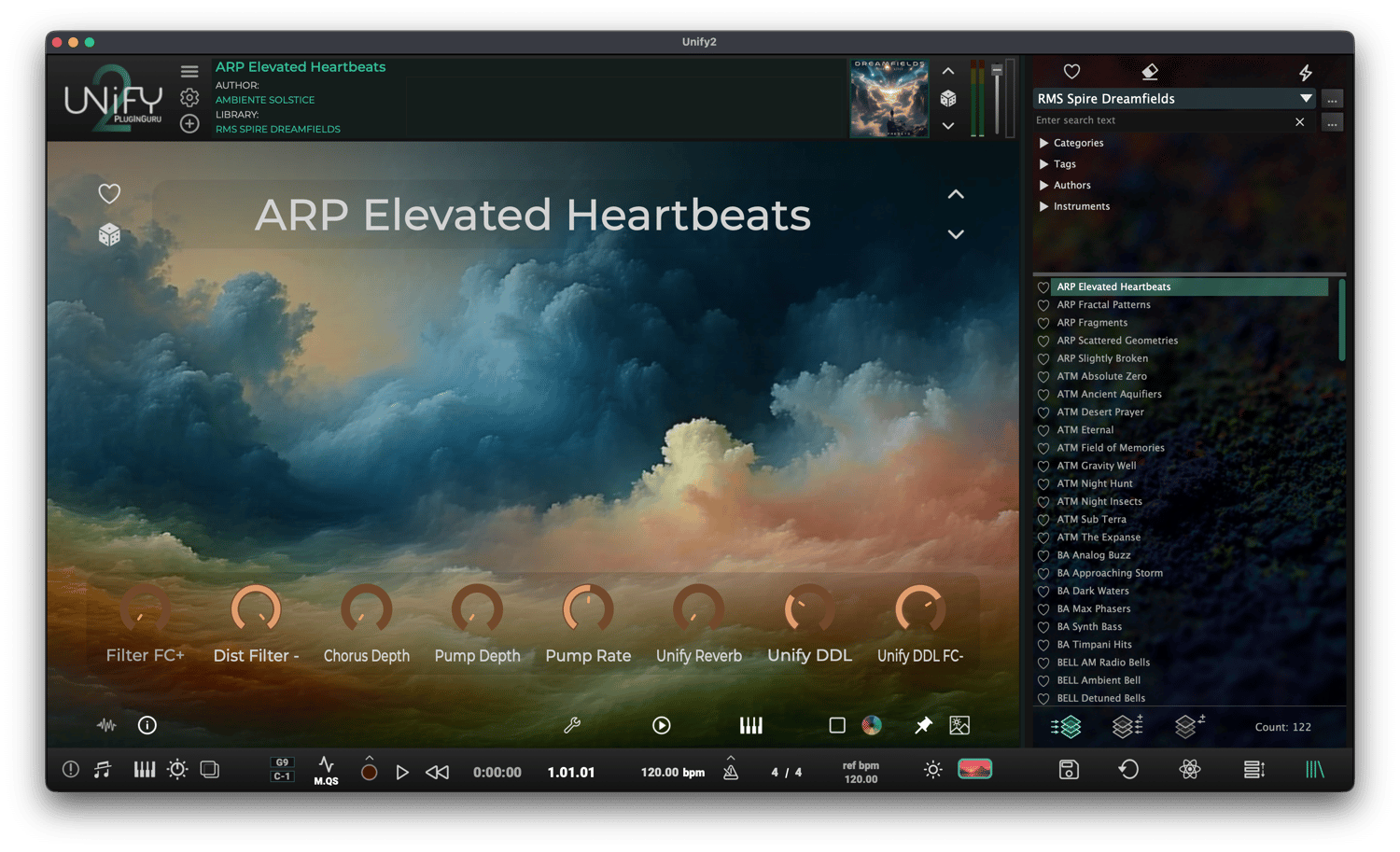This screenshot has width=1400, height=852.
Task: Click the stacked rows icon with vertical arrows
Action: tap(1254, 770)
